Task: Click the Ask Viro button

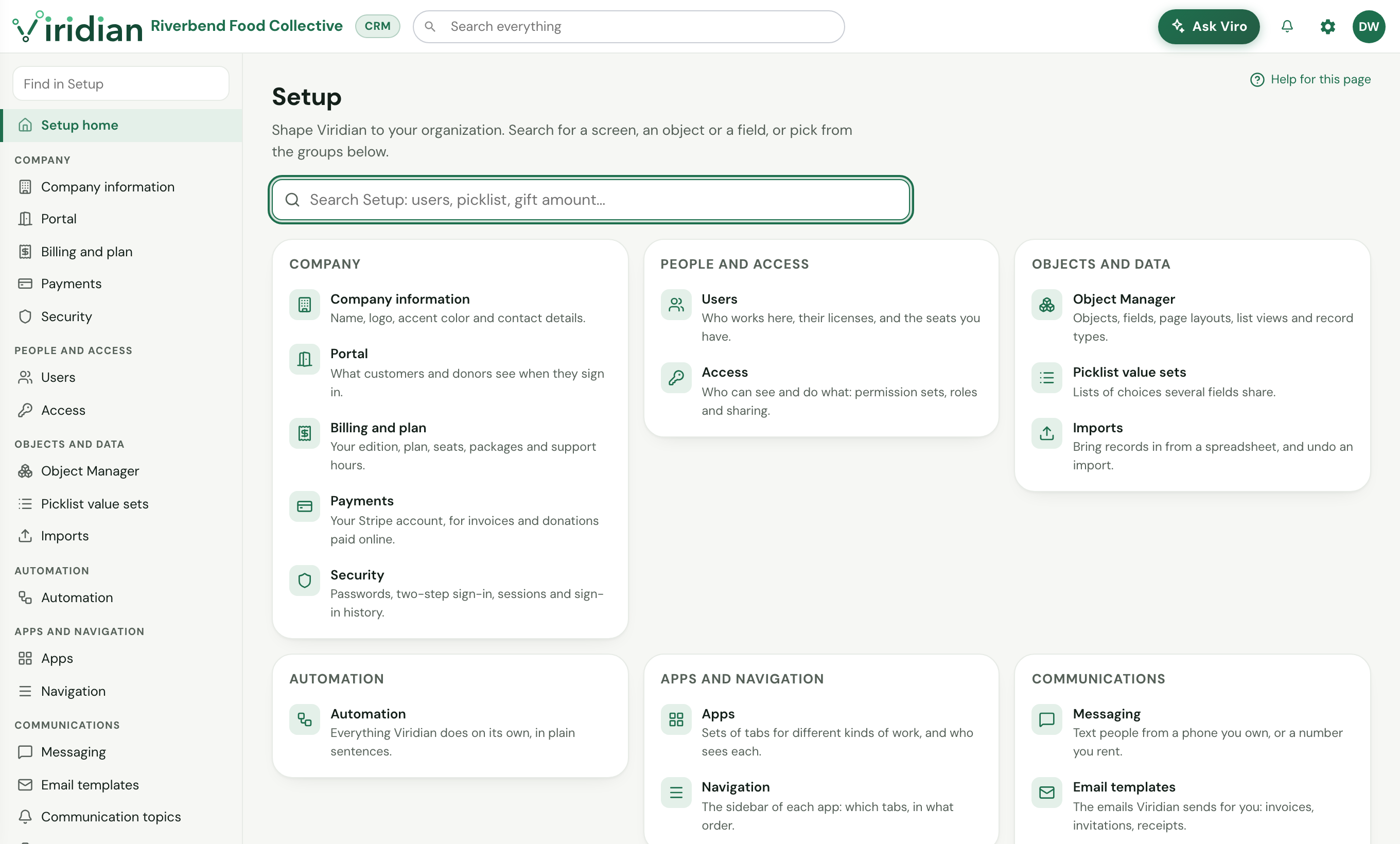Action: [x=1209, y=26]
